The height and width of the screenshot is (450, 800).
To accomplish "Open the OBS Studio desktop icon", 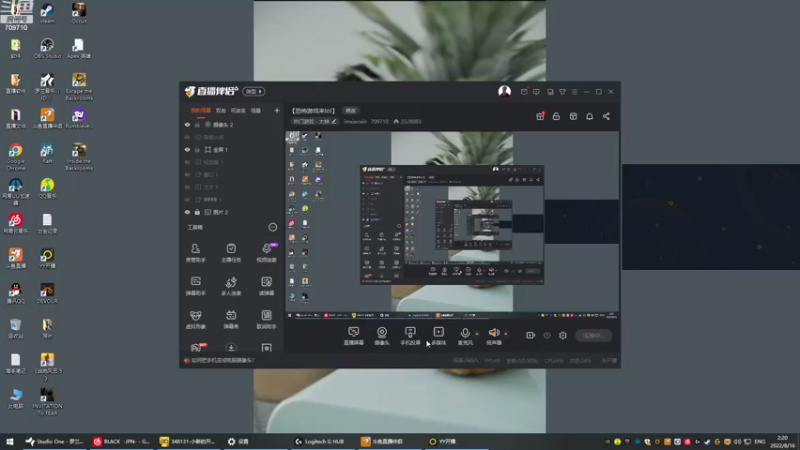I will click(x=47, y=49).
